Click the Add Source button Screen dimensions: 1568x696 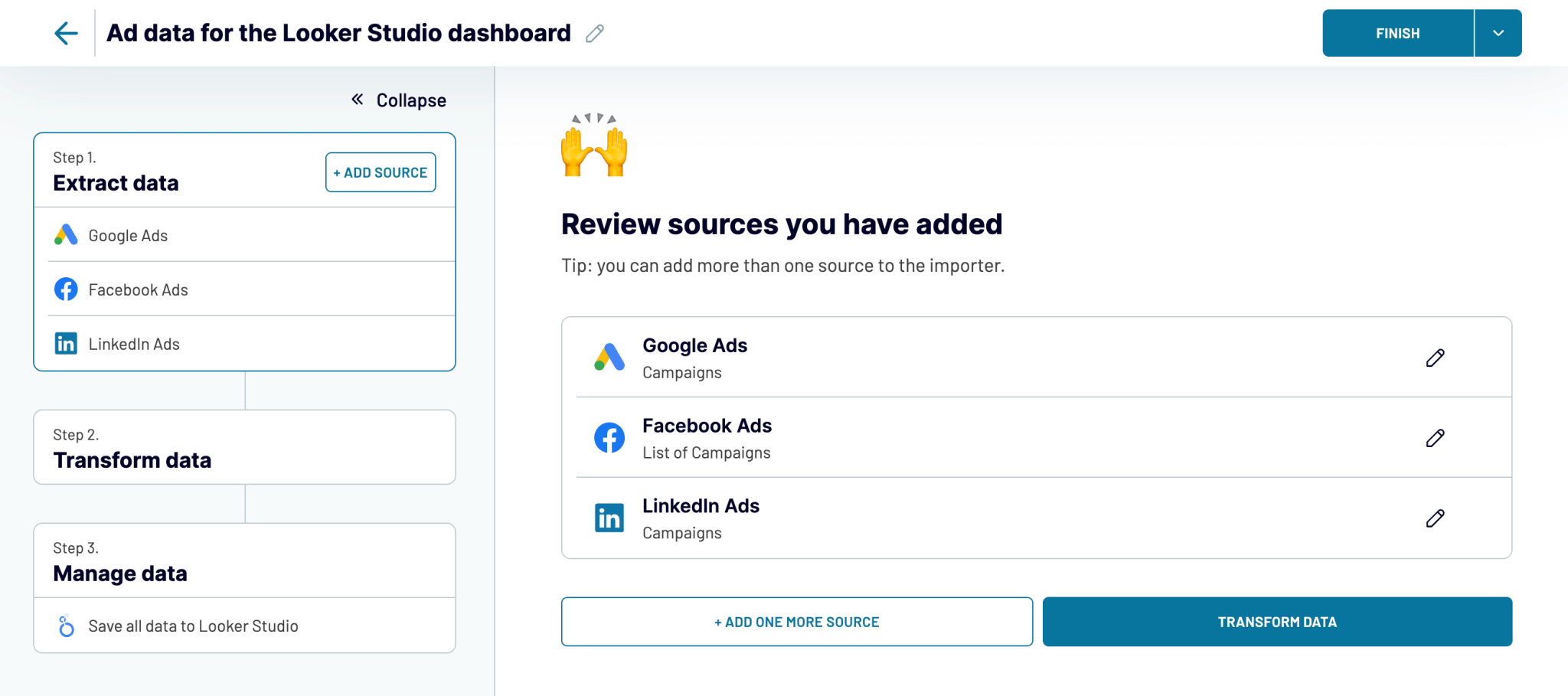tap(380, 172)
